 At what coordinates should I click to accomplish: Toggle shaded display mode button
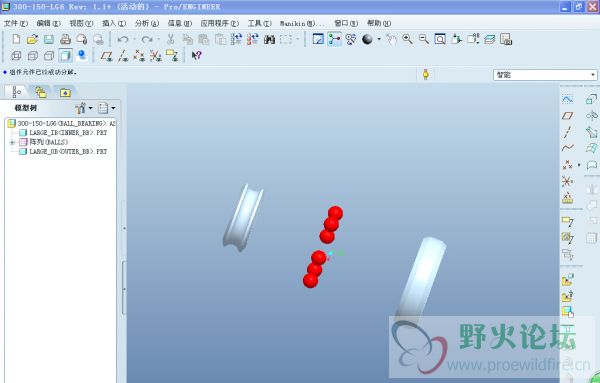65,55
